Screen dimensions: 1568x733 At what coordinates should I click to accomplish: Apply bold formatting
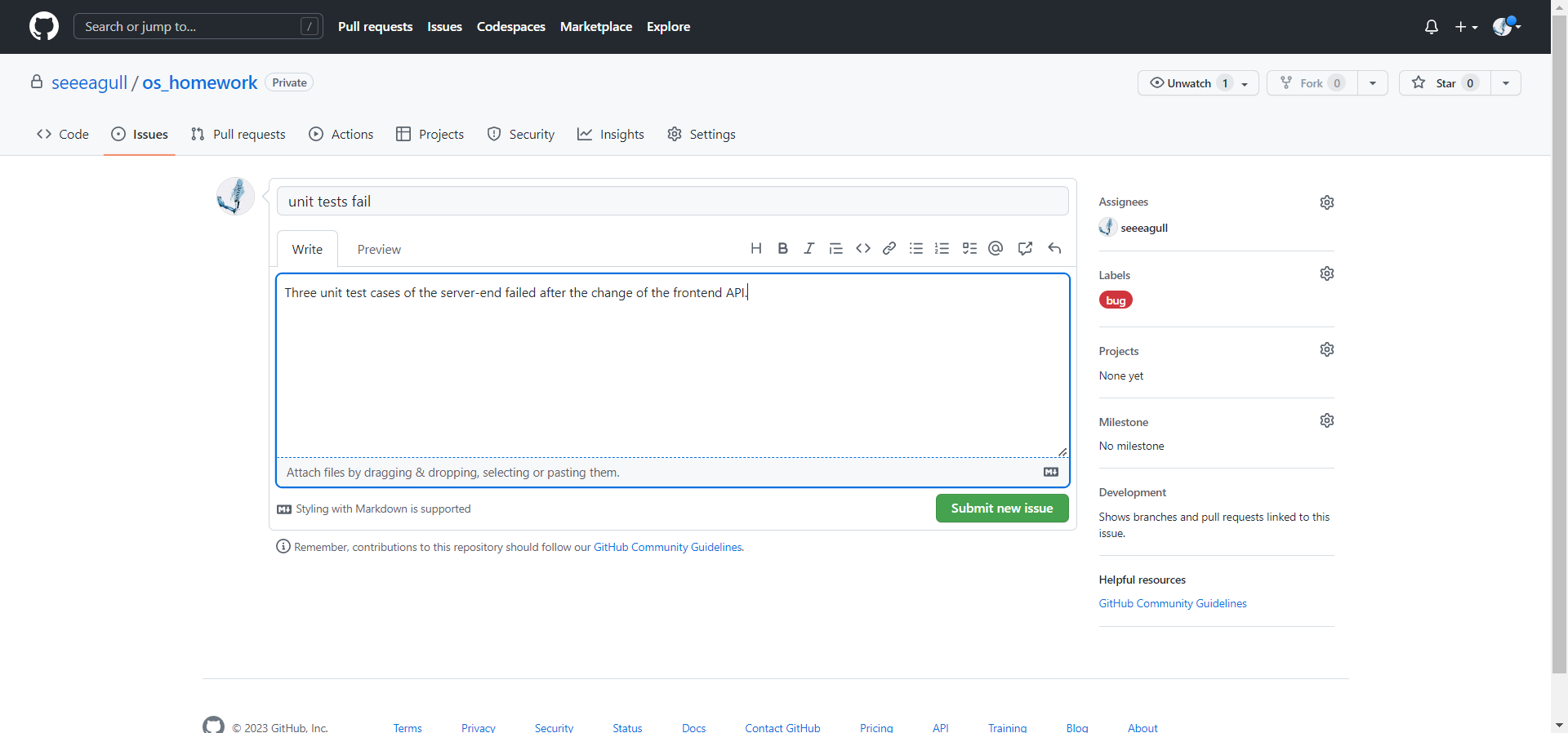pos(782,248)
